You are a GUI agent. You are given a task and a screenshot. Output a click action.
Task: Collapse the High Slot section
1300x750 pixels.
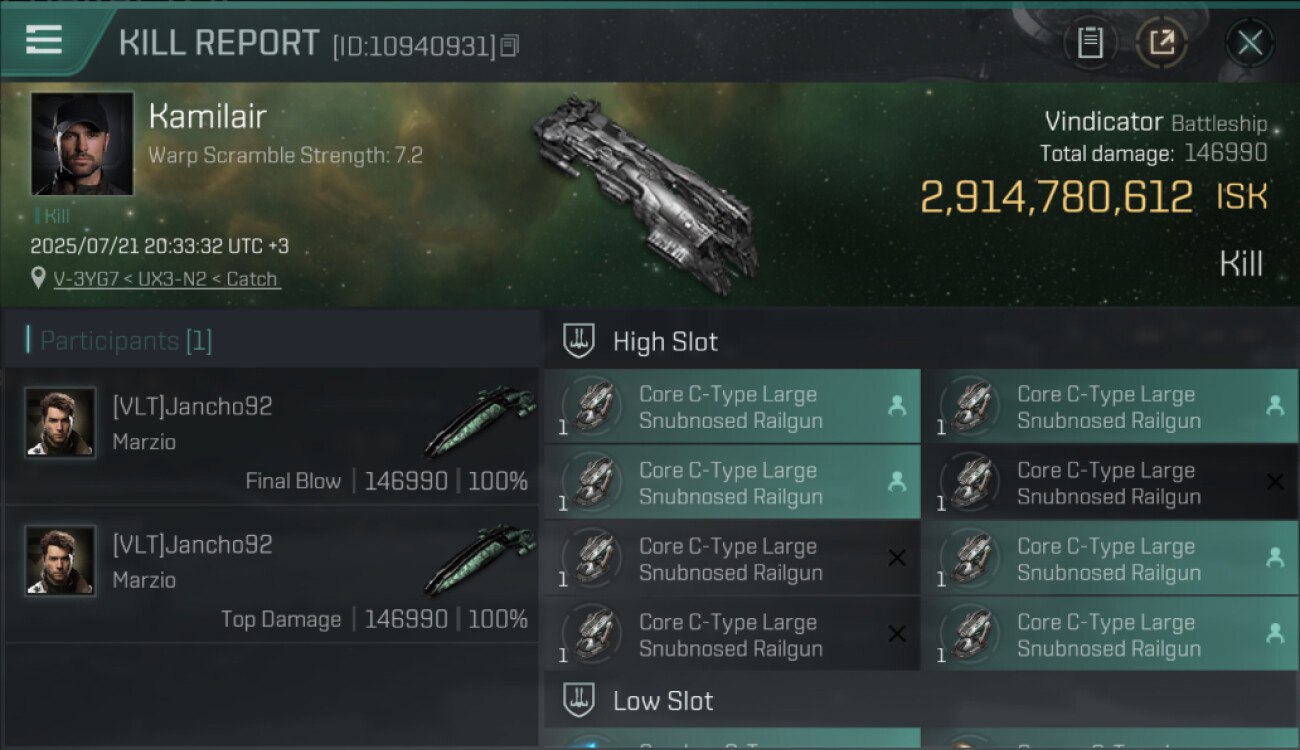[x=665, y=342]
